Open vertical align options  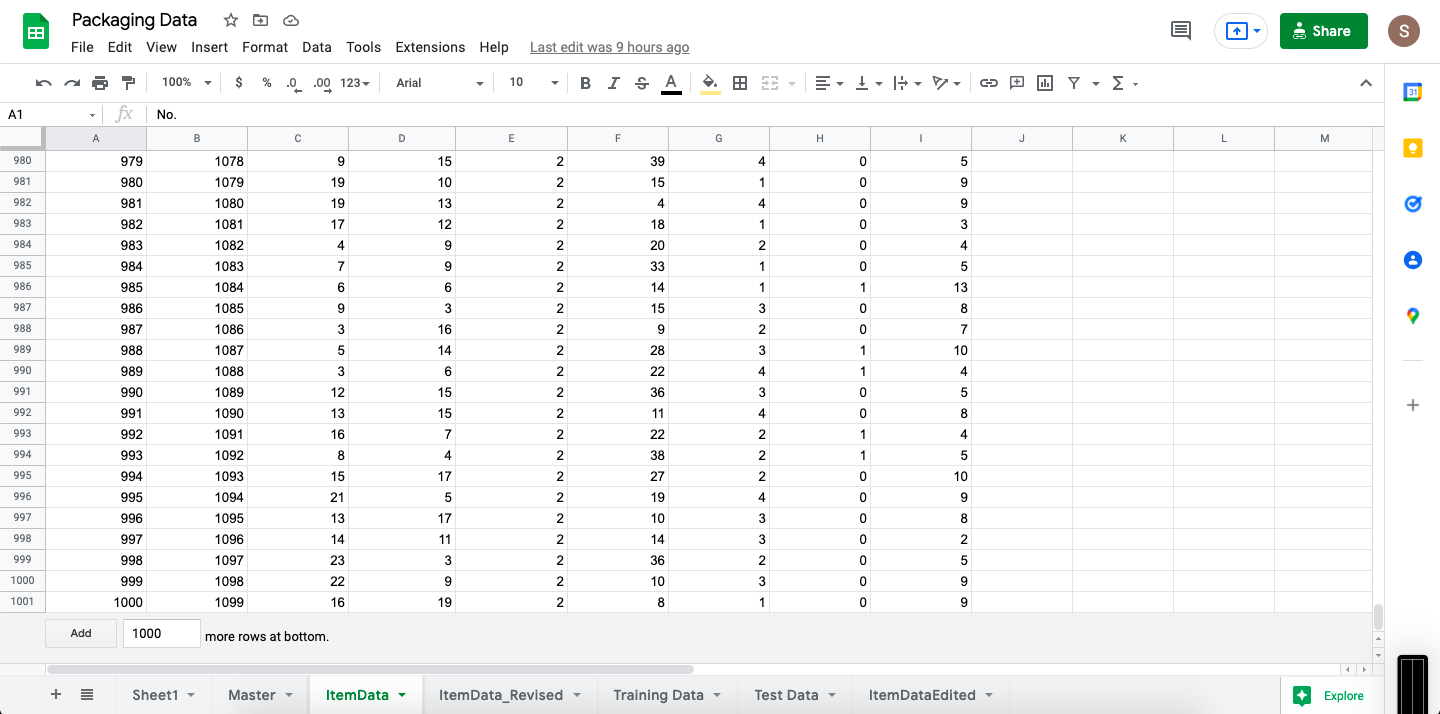868,83
